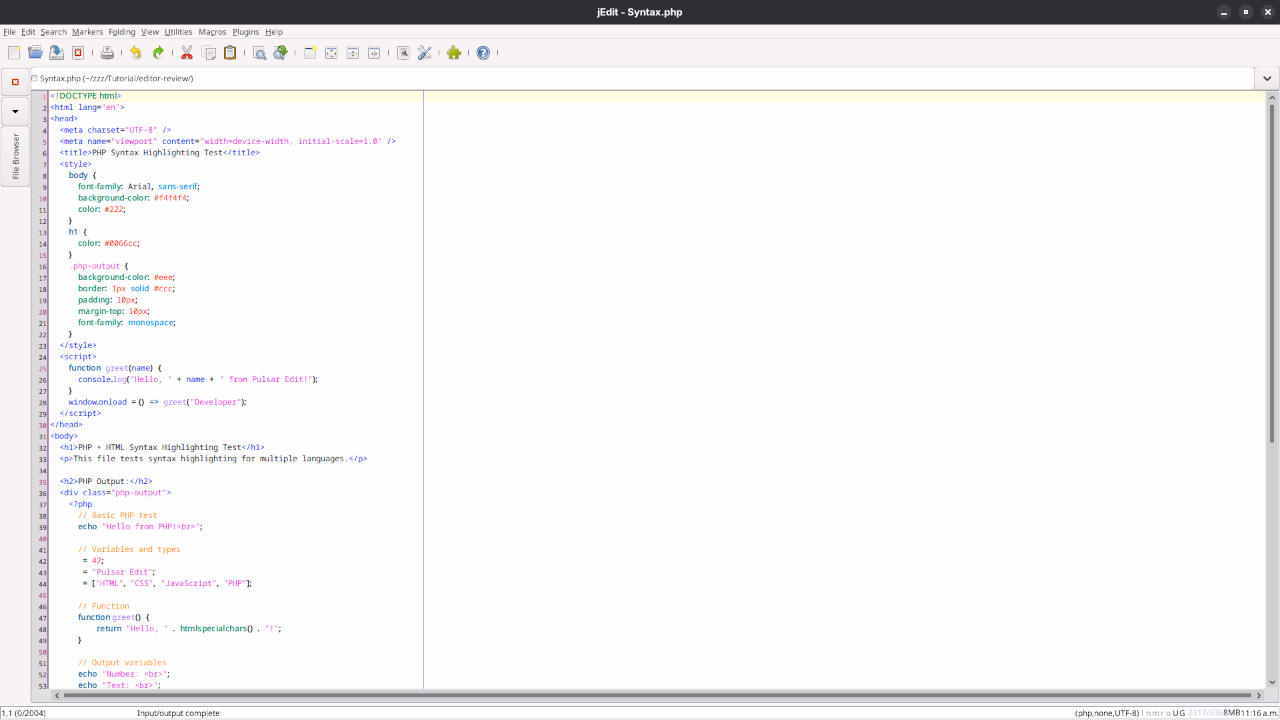The height and width of the screenshot is (720, 1280).
Task: Click the Find Next toolbar icon
Action: point(280,53)
